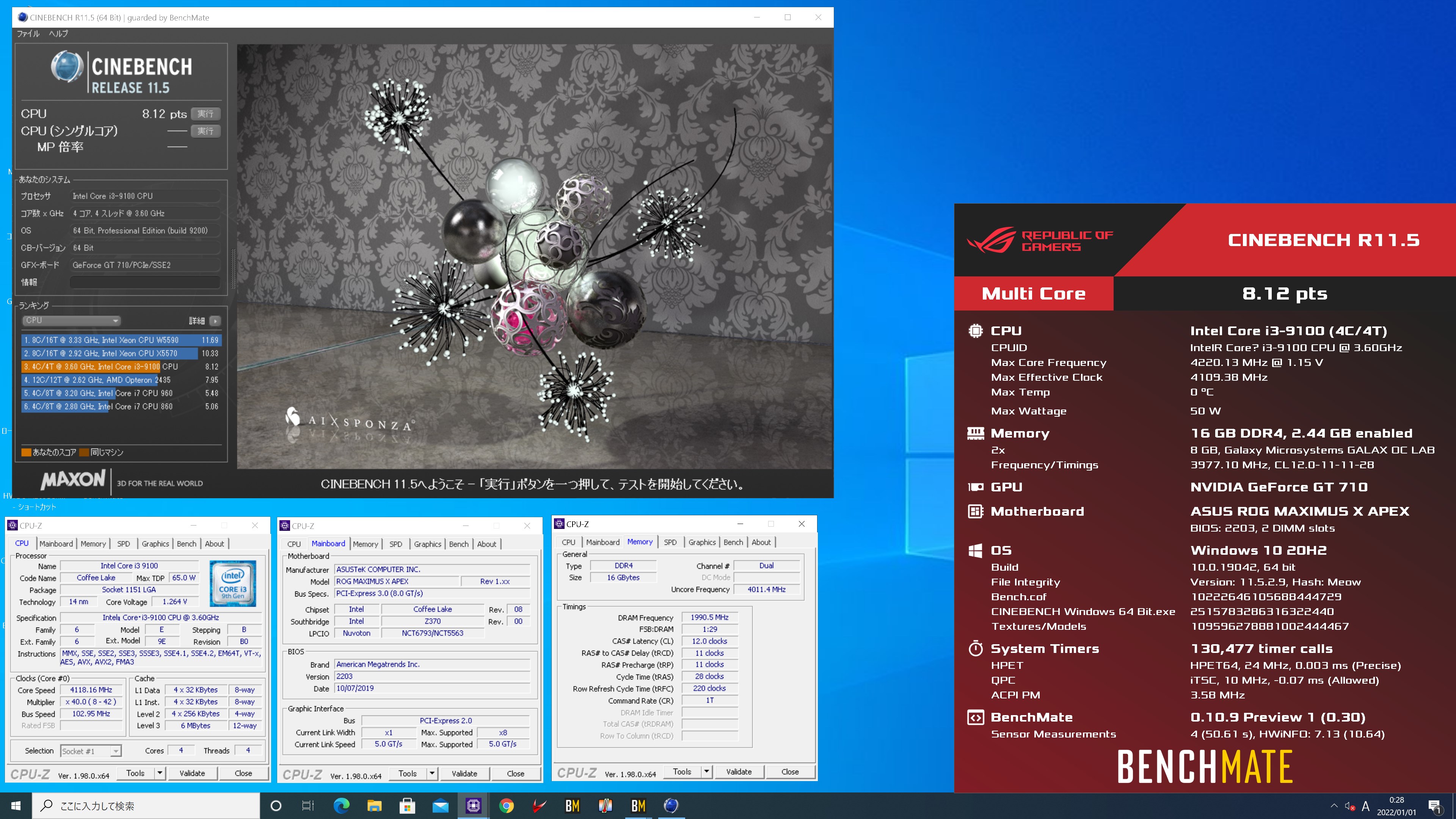Open Mainboard tab in first CPU-Z window
The image size is (1456, 819).
(x=56, y=544)
